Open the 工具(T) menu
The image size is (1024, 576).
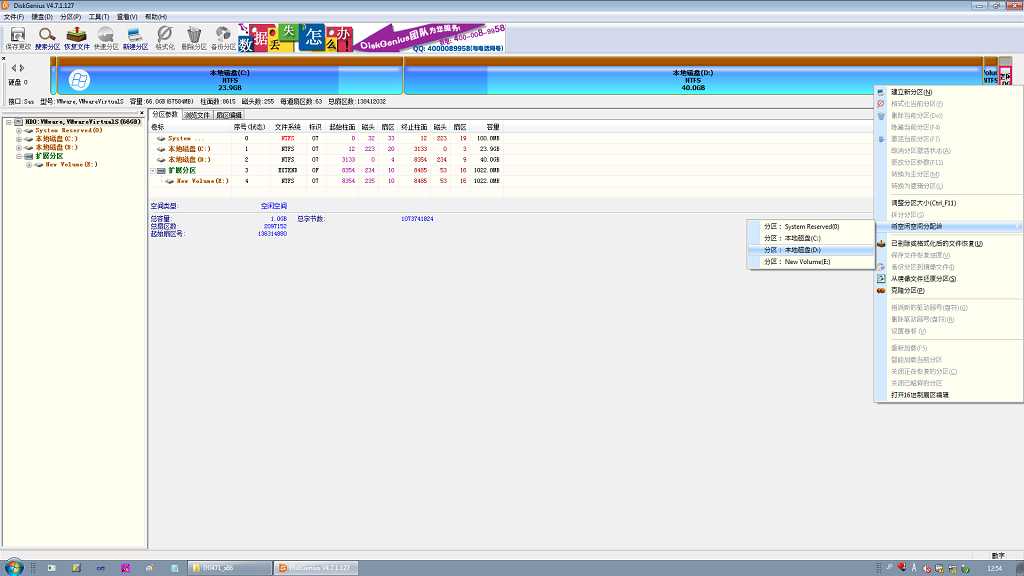point(99,16)
